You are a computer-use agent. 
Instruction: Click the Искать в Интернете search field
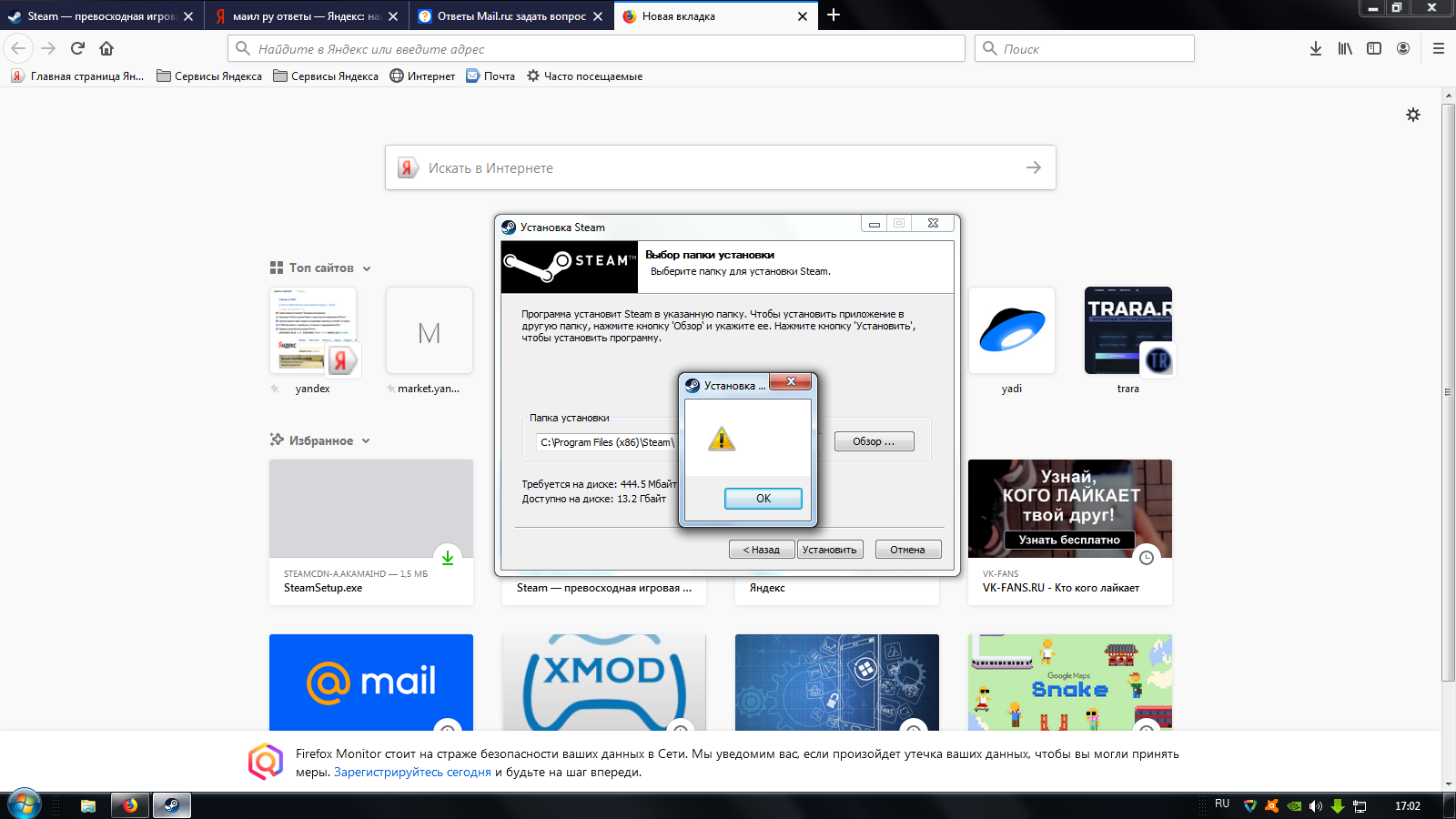click(720, 167)
